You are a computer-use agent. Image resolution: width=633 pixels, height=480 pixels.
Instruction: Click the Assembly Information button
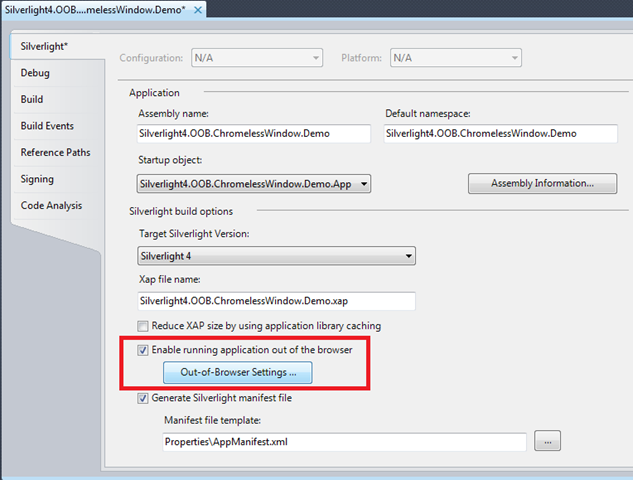[543, 184]
